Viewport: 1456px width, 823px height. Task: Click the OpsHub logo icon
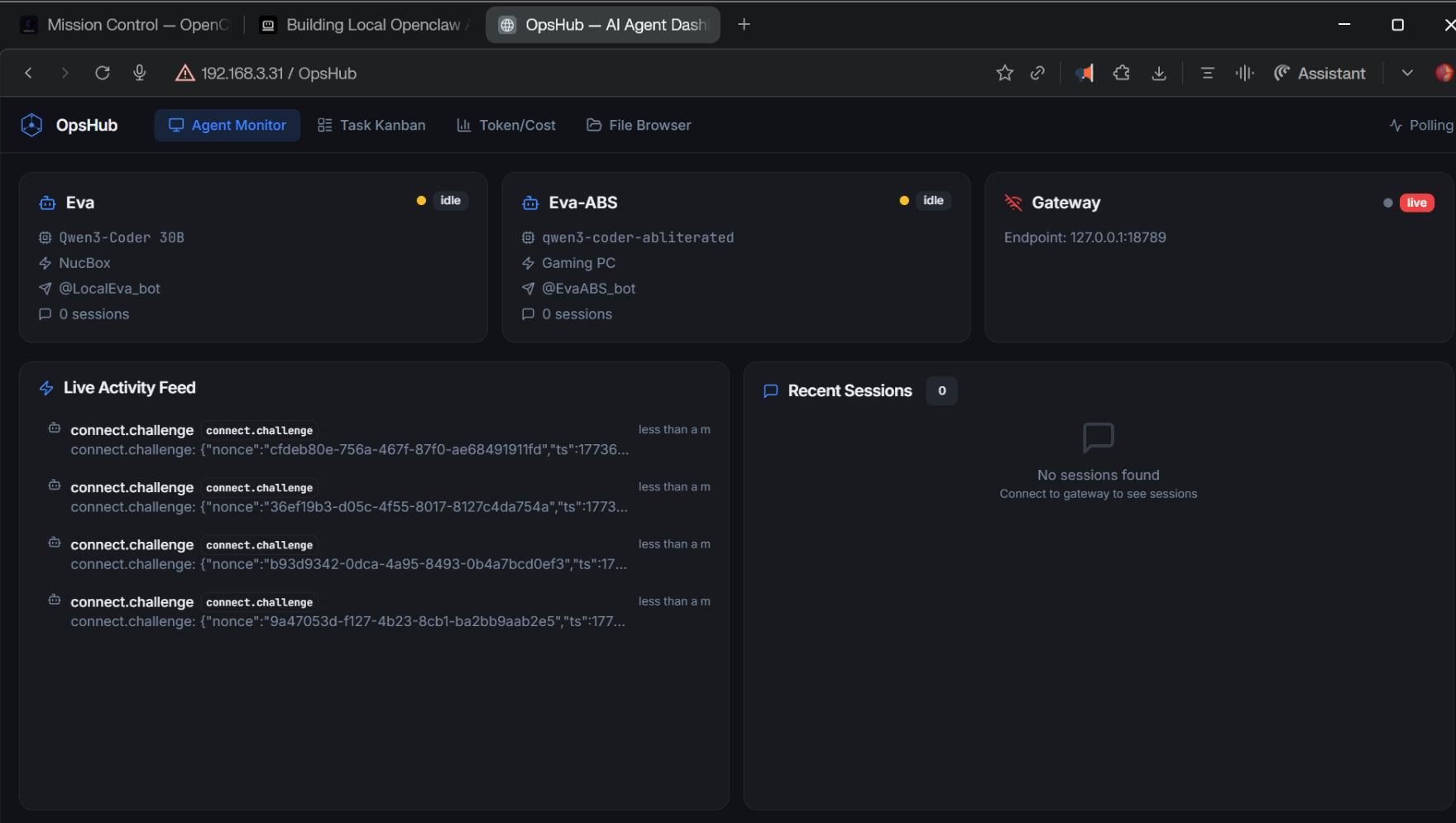(x=31, y=125)
